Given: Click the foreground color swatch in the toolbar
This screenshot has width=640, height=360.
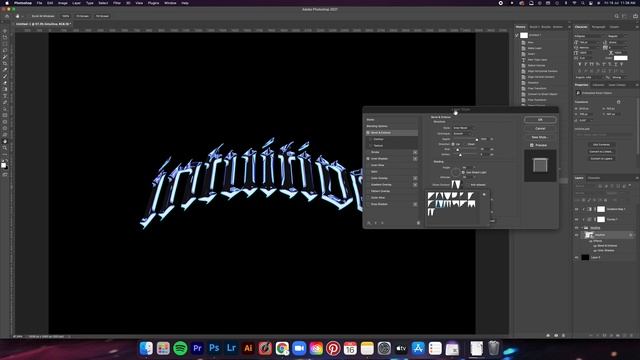Looking at the screenshot, I should click(x=4, y=164).
